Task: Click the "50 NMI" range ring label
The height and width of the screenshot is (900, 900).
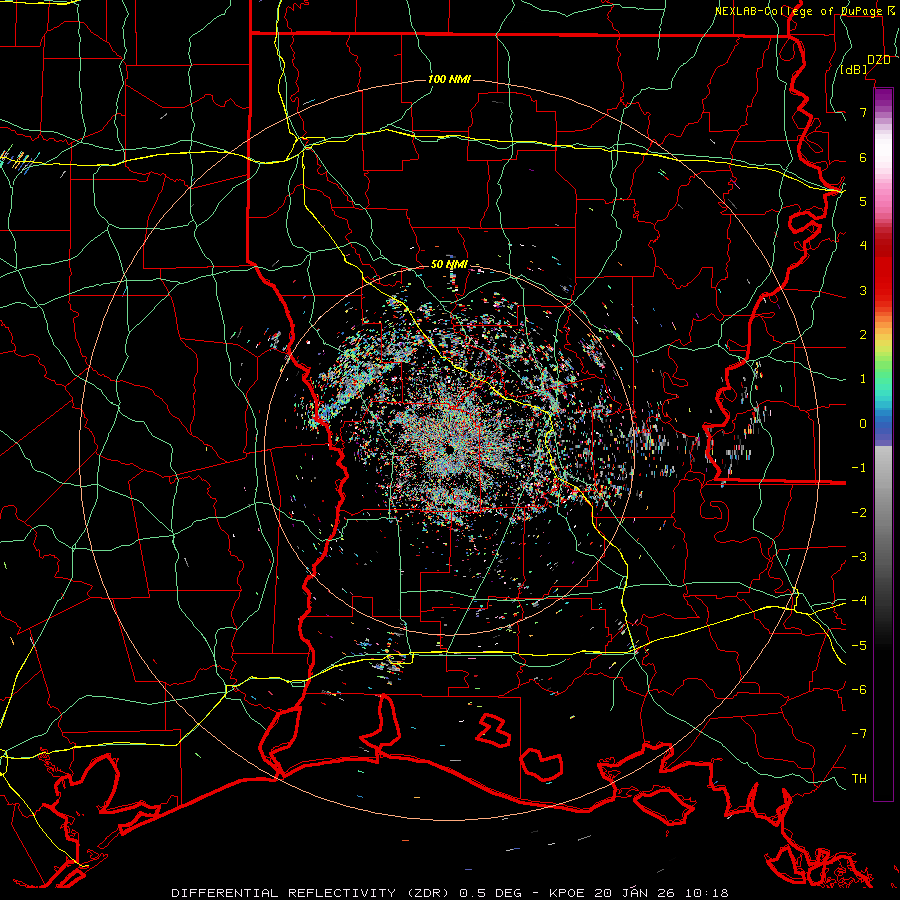Action: pyautogui.click(x=449, y=265)
